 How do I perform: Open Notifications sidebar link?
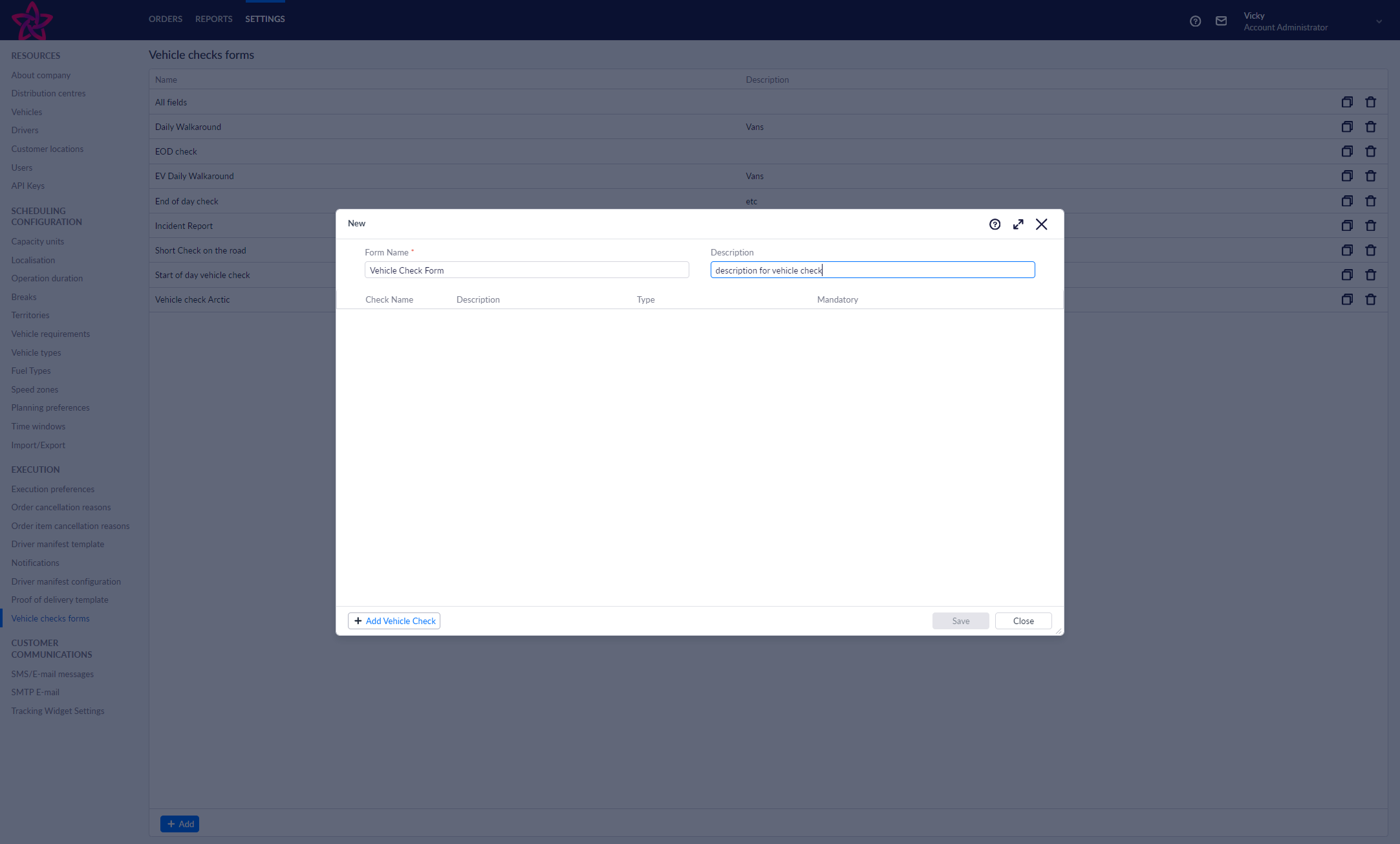[x=35, y=563]
